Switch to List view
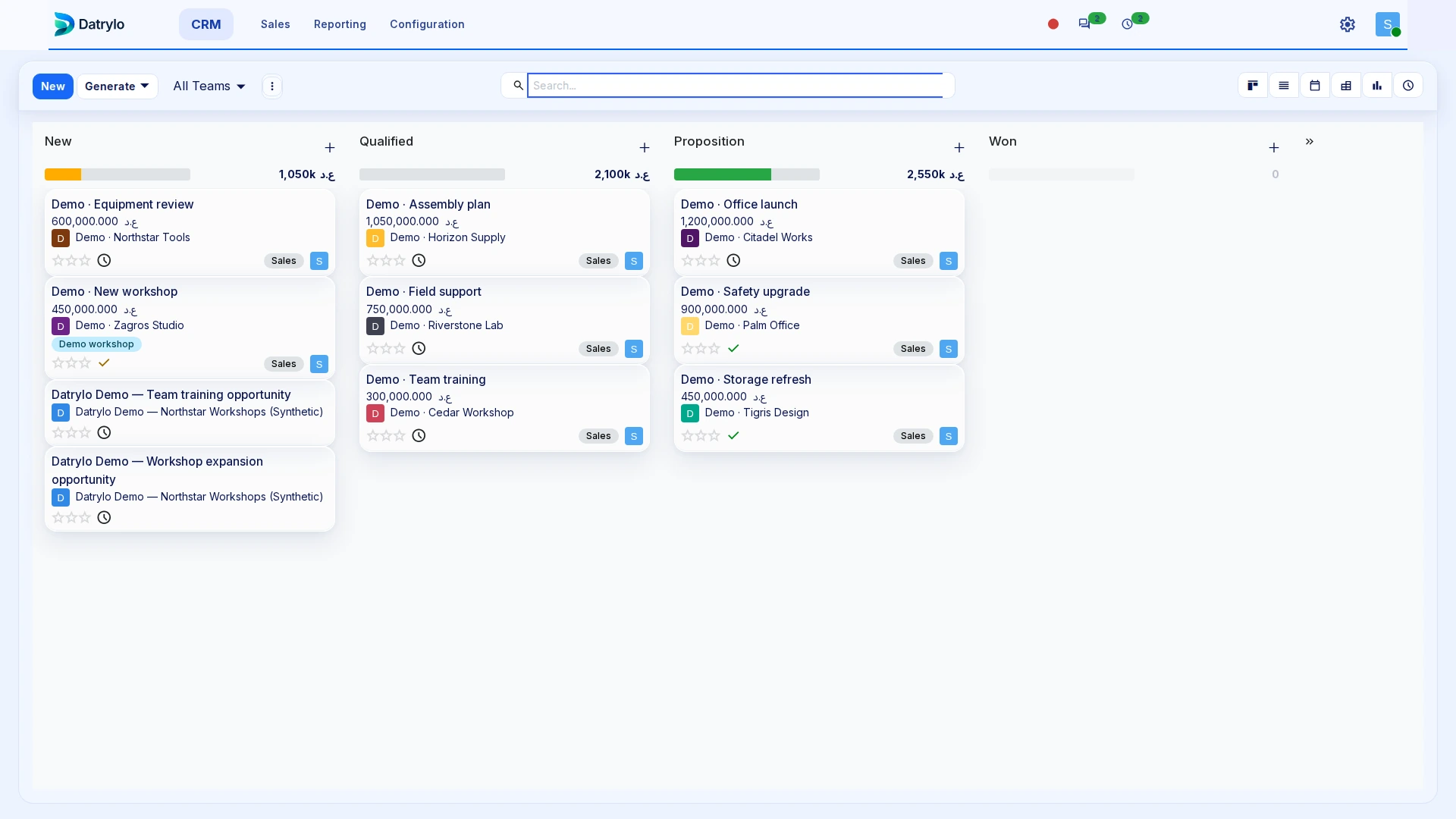The width and height of the screenshot is (1456, 819). point(1284,86)
